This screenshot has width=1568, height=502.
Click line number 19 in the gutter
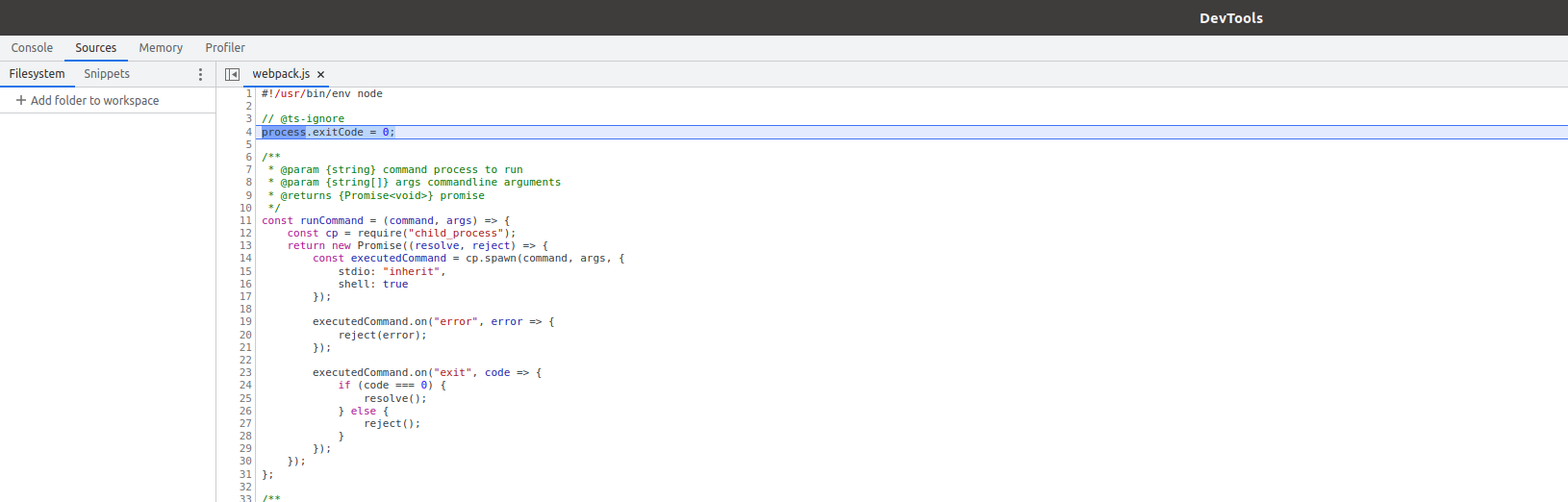coord(245,321)
